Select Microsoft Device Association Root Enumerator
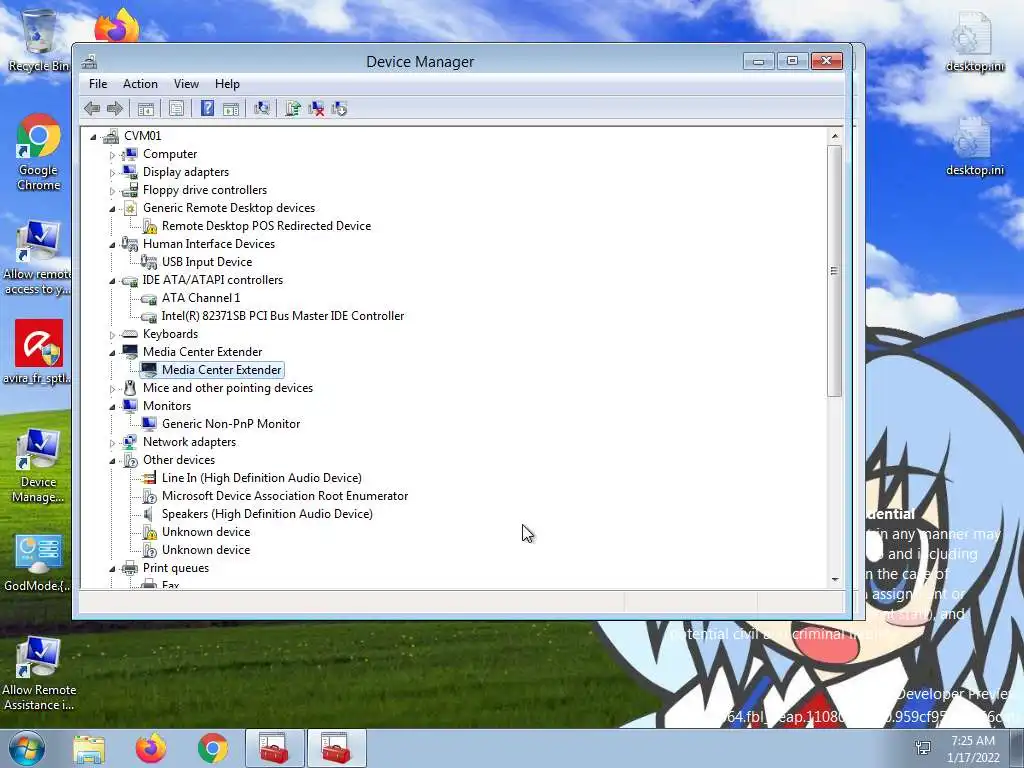Screen dimensions: 1024x768 point(285,496)
